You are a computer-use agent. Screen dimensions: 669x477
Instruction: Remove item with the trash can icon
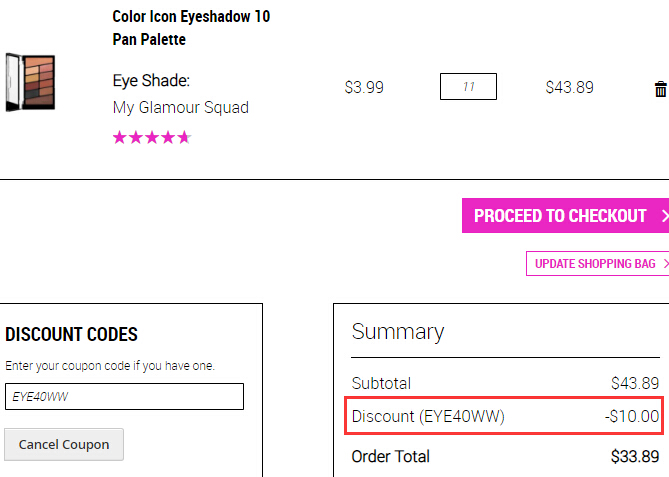point(660,89)
